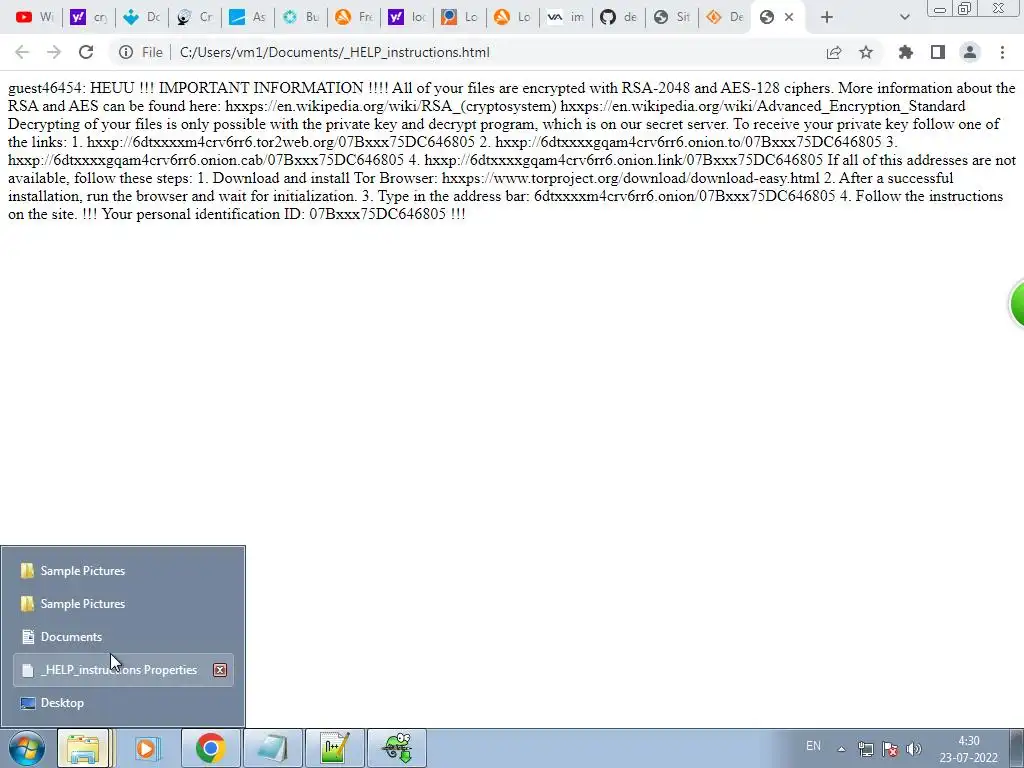
Task: Go back using the browser back arrow
Action: (x=22, y=52)
